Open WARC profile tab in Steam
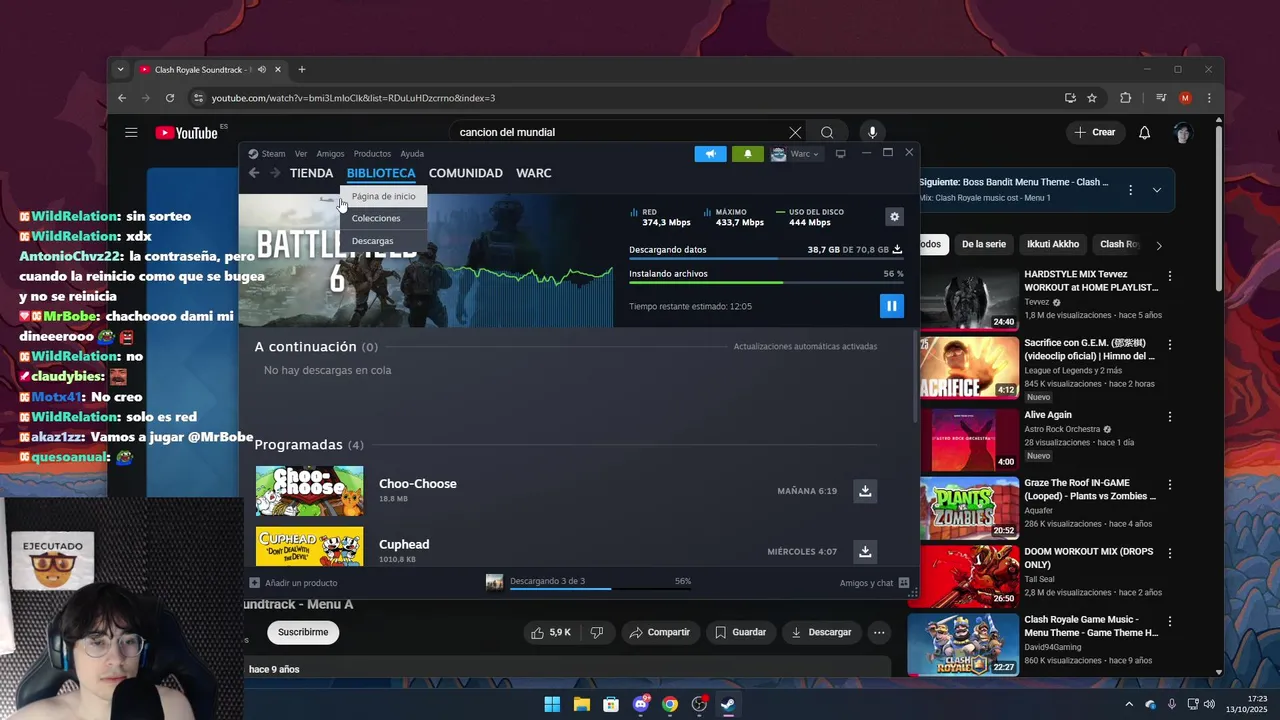 [534, 173]
